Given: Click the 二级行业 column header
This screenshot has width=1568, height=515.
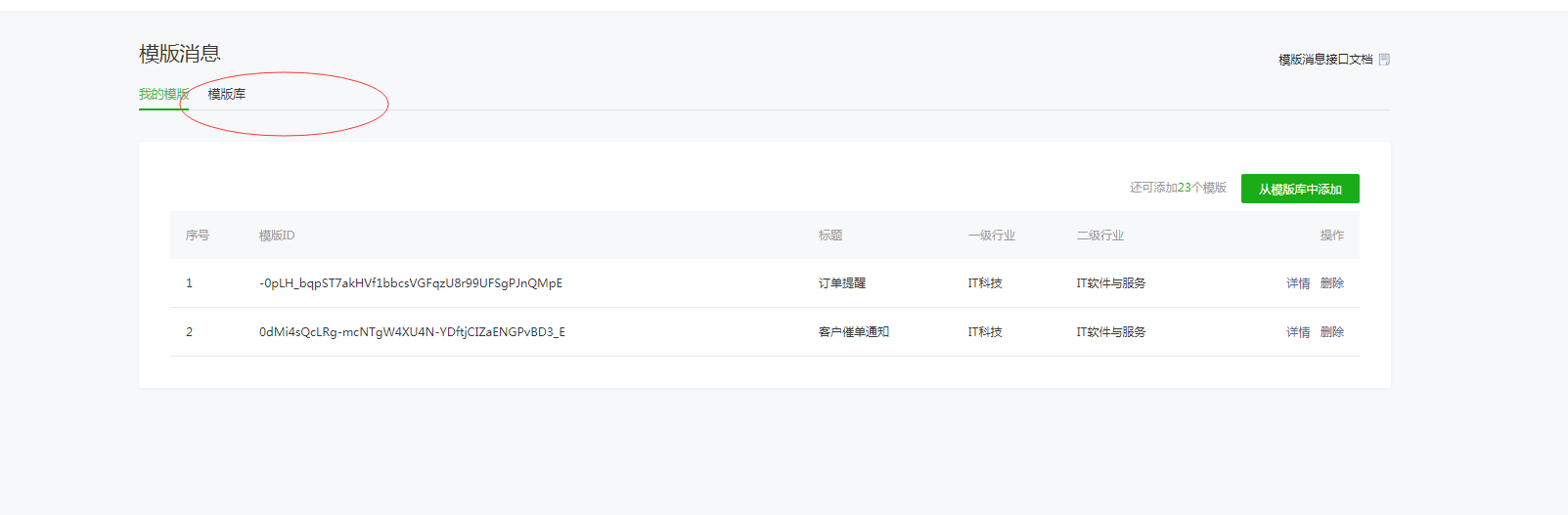Looking at the screenshot, I should click(1099, 236).
